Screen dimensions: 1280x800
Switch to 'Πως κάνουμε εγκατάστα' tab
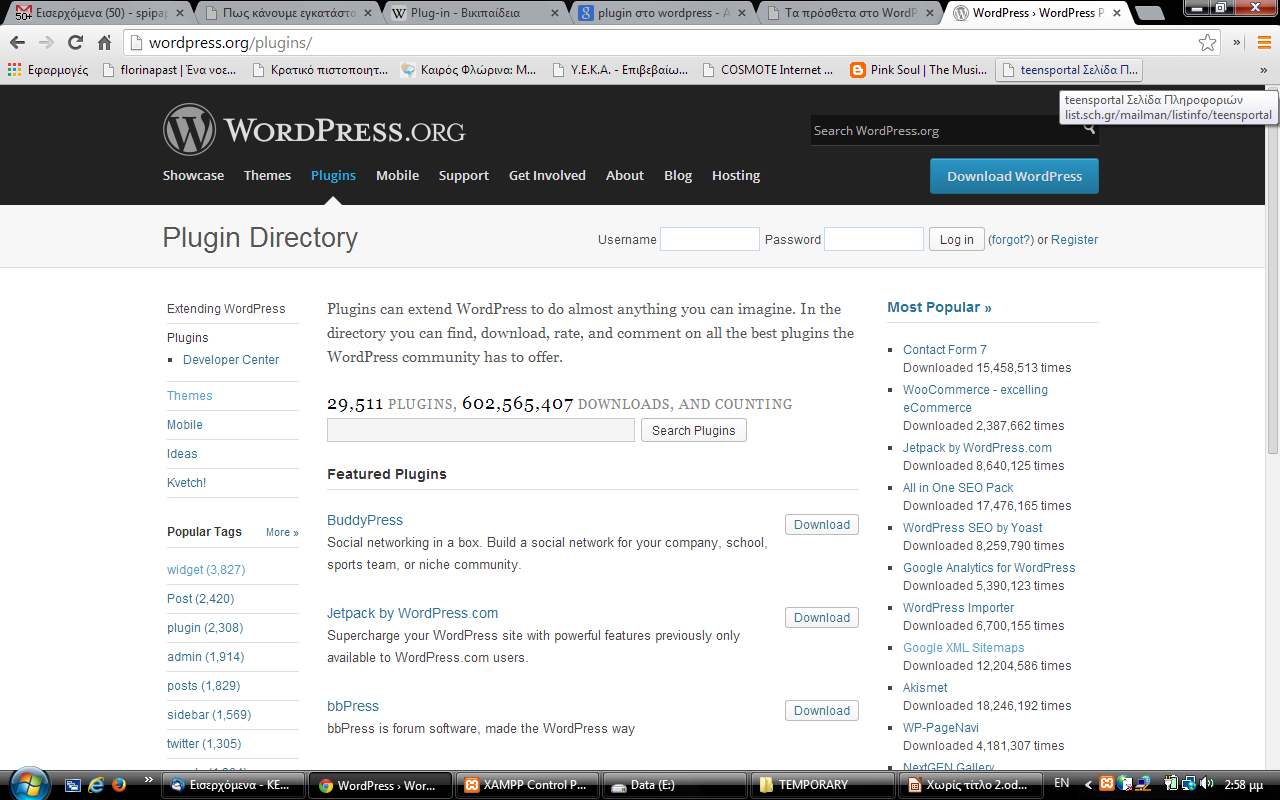[x=286, y=13]
